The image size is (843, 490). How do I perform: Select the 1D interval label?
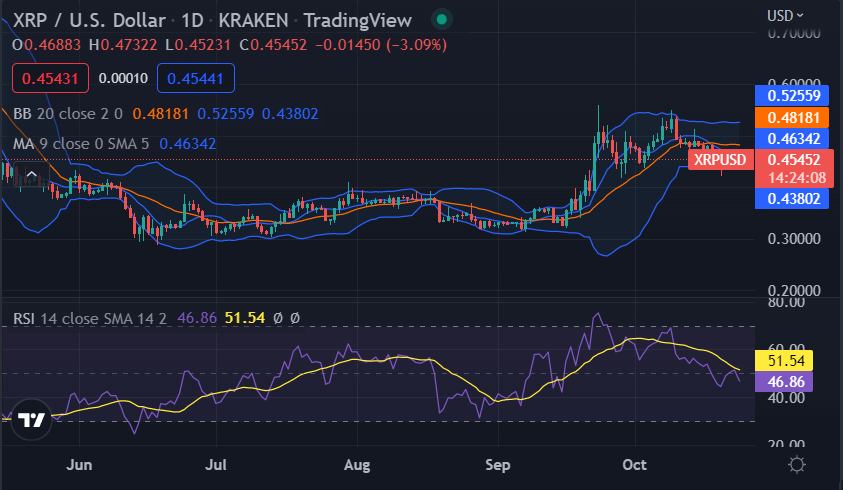pyautogui.click(x=192, y=20)
